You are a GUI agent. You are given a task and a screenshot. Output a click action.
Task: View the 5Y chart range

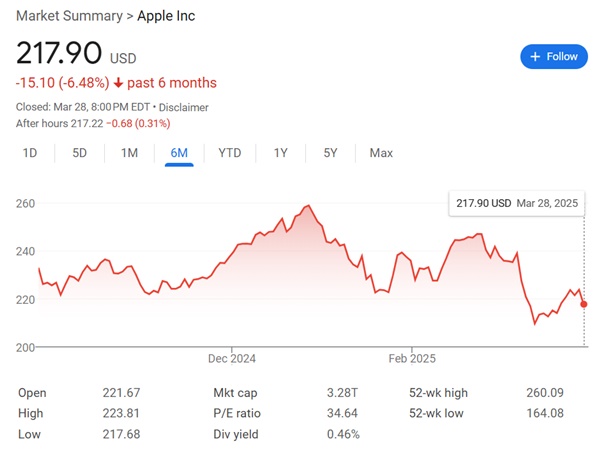tap(330, 153)
